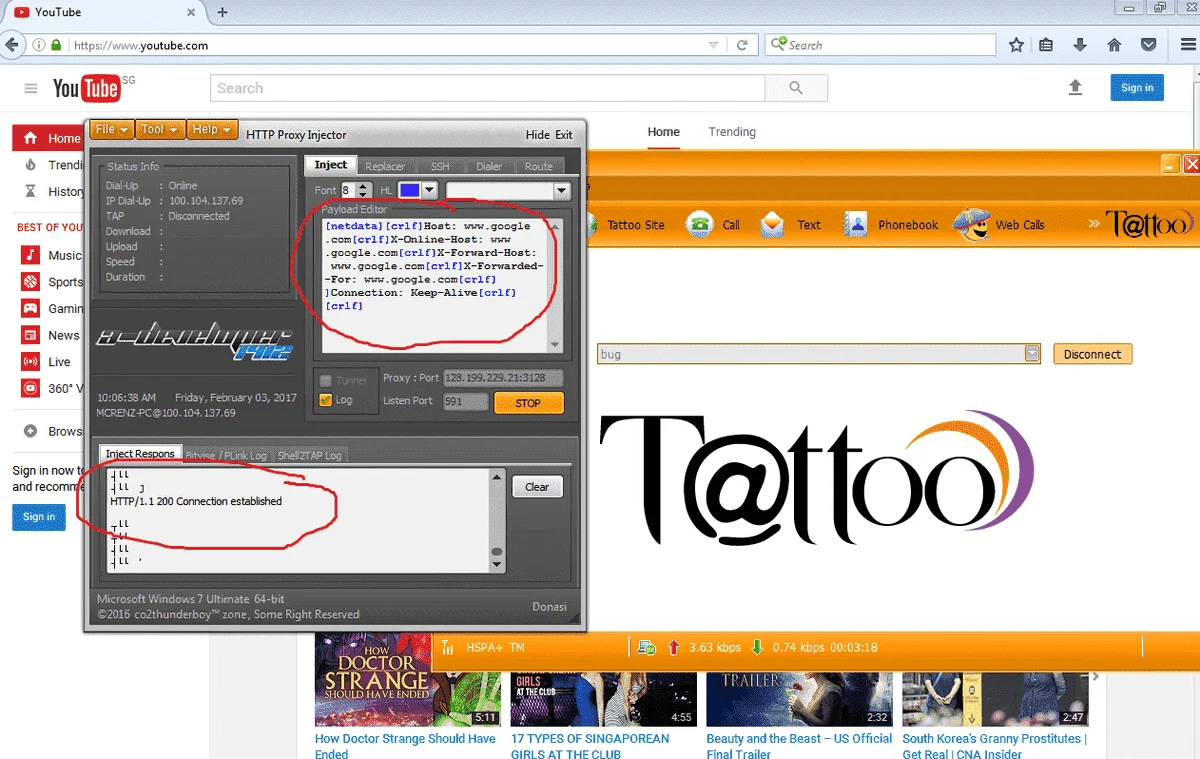Open Text messaging in Tattoo dialer
The image size is (1200, 759).
[790, 225]
